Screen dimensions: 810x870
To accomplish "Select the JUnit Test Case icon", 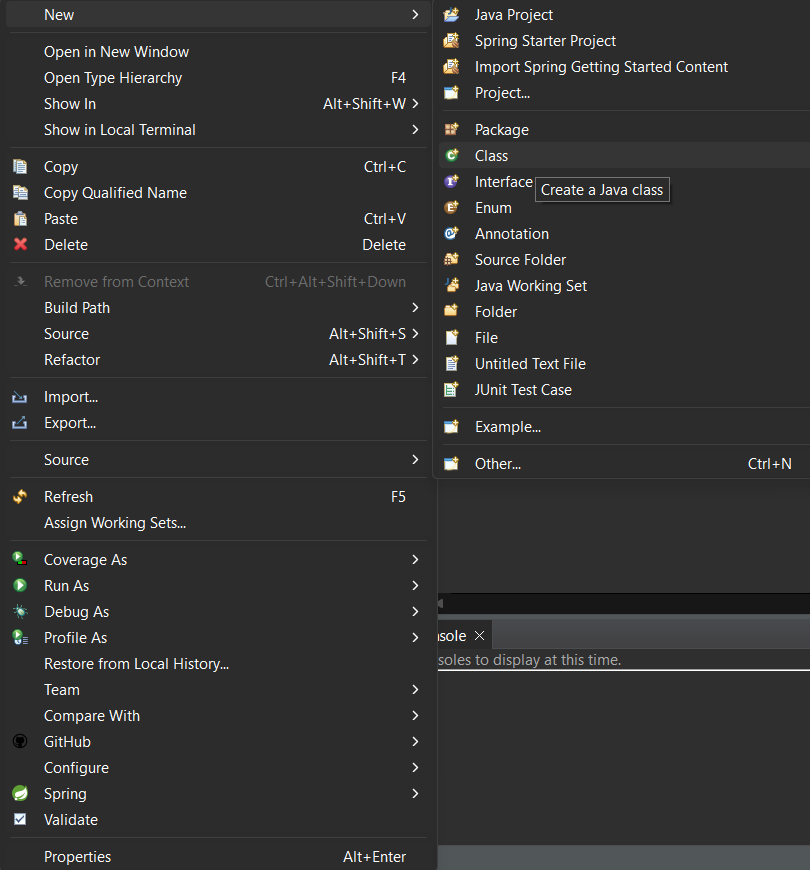I will (x=451, y=389).
